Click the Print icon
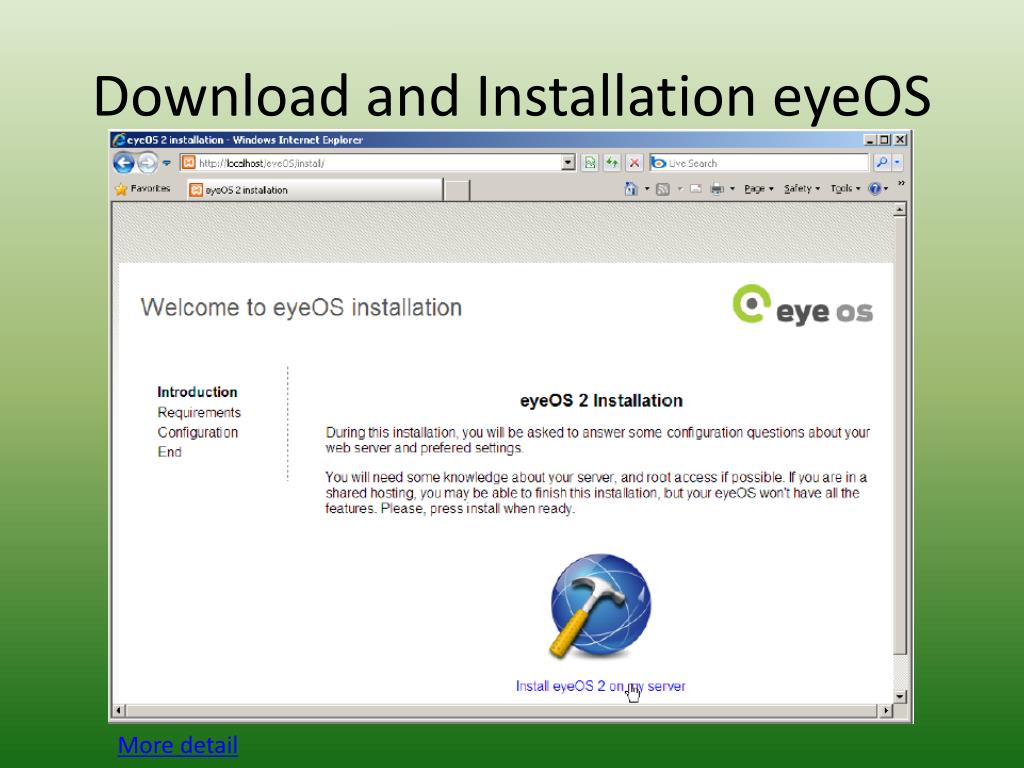This screenshot has height=768, width=1024. pos(716,189)
